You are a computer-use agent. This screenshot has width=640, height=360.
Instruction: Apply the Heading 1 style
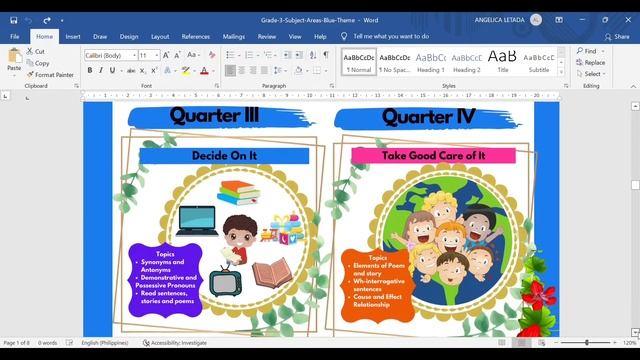431,62
